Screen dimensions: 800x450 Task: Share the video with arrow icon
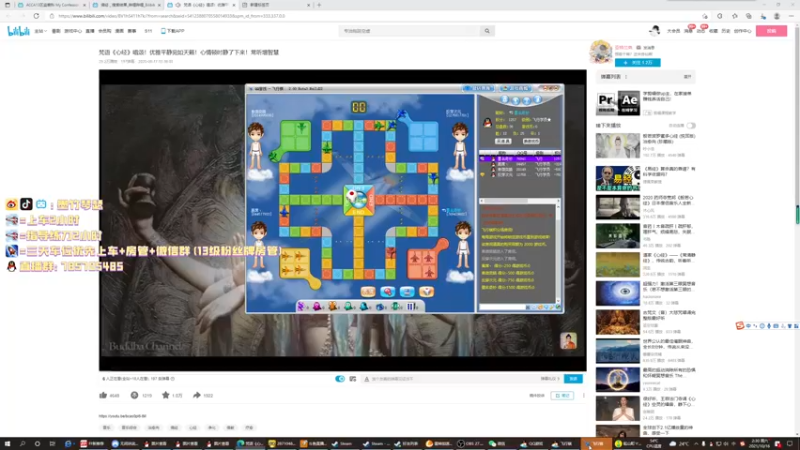pos(196,395)
